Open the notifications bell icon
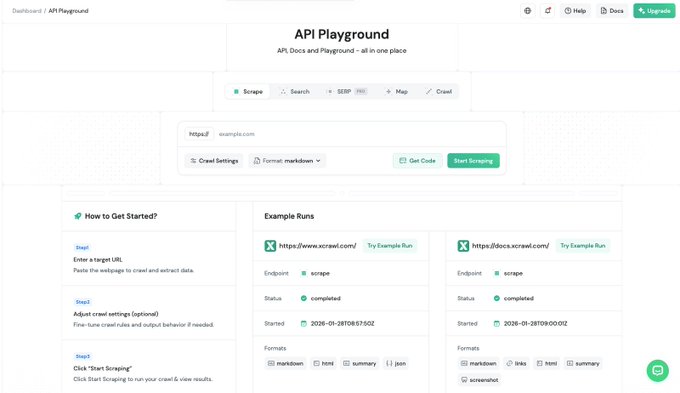The width and height of the screenshot is (680, 393). (x=548, y=11)
